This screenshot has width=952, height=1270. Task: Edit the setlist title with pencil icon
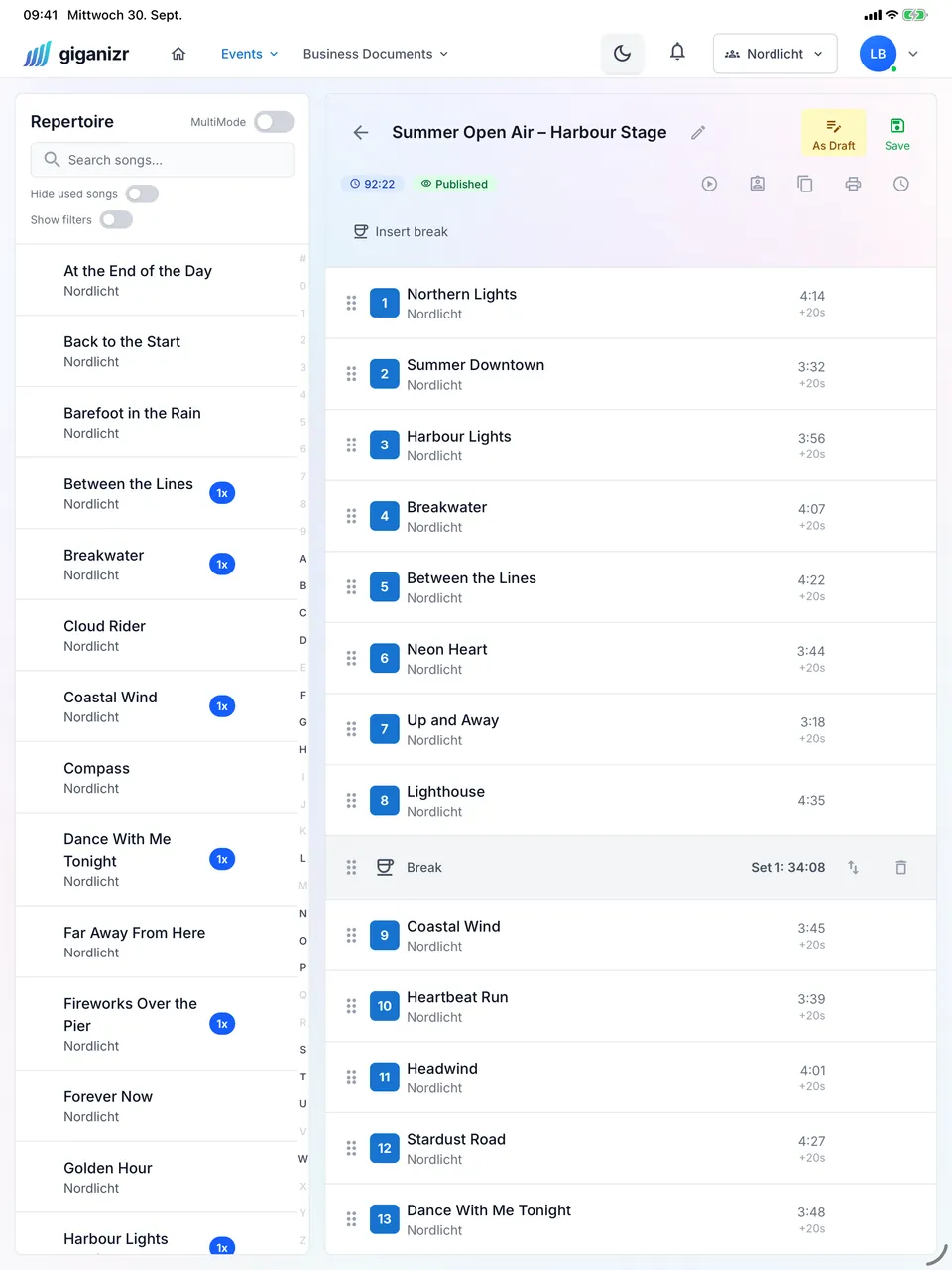point(698,132)
